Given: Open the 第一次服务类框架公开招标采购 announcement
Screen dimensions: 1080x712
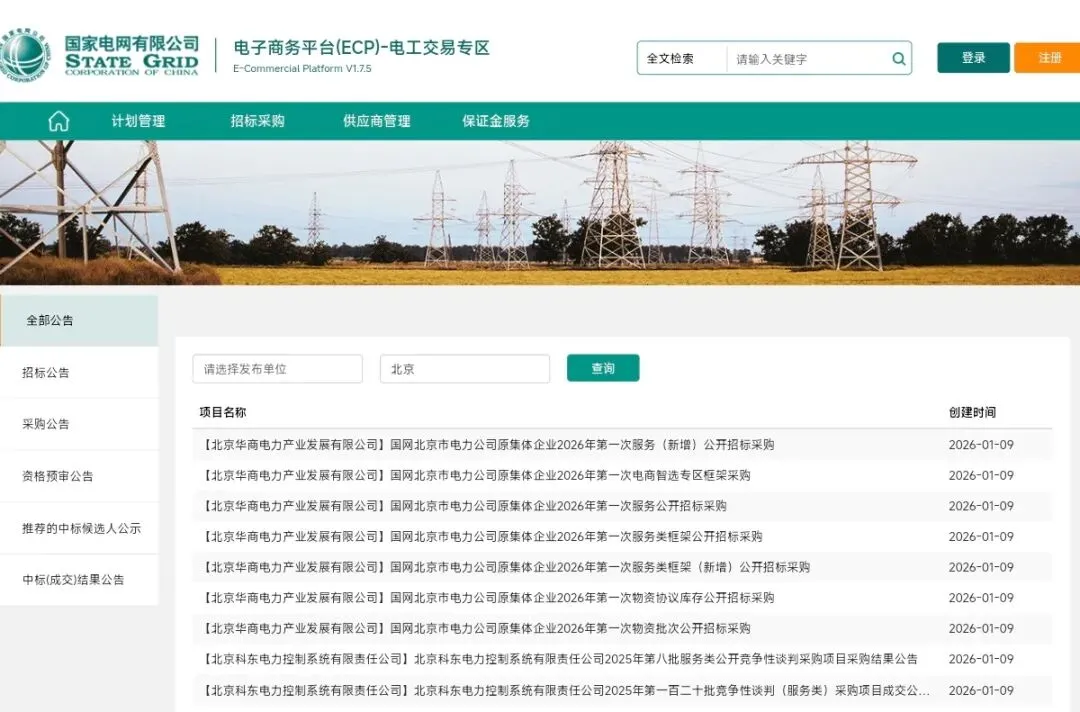Looking at the screenshot, I should click(x=481, y=536).
